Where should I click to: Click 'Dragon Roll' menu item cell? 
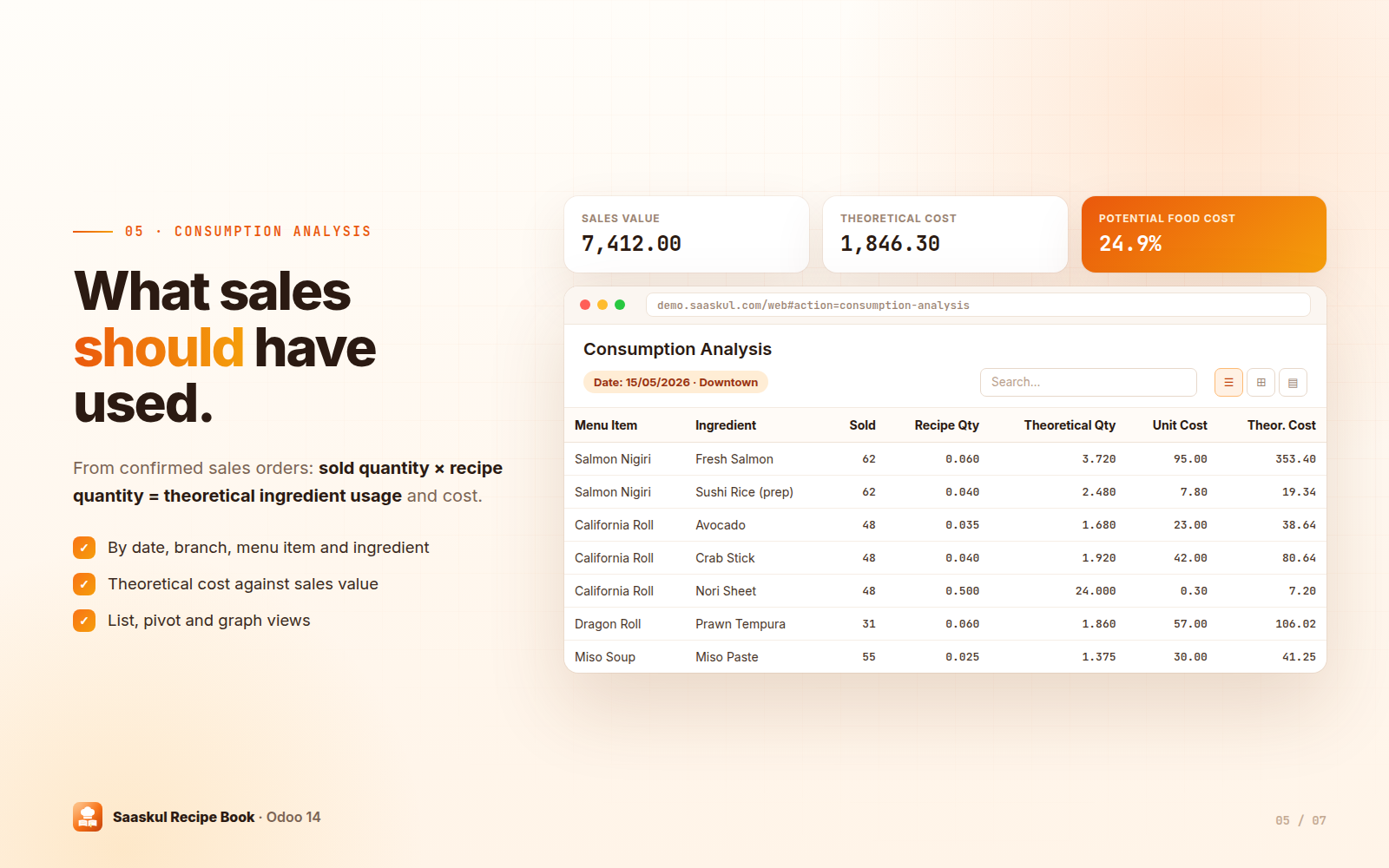[x=608, y=624]
